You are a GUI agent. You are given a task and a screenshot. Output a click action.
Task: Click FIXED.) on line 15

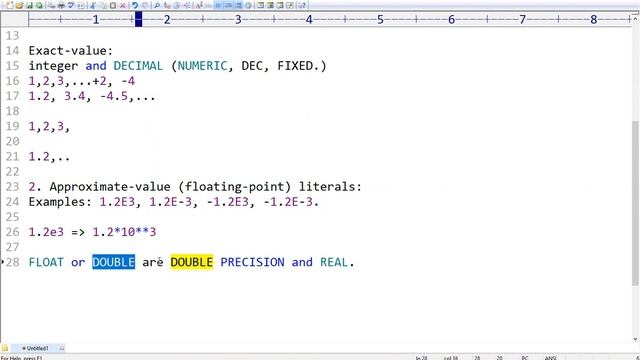(x=302, y=66)
